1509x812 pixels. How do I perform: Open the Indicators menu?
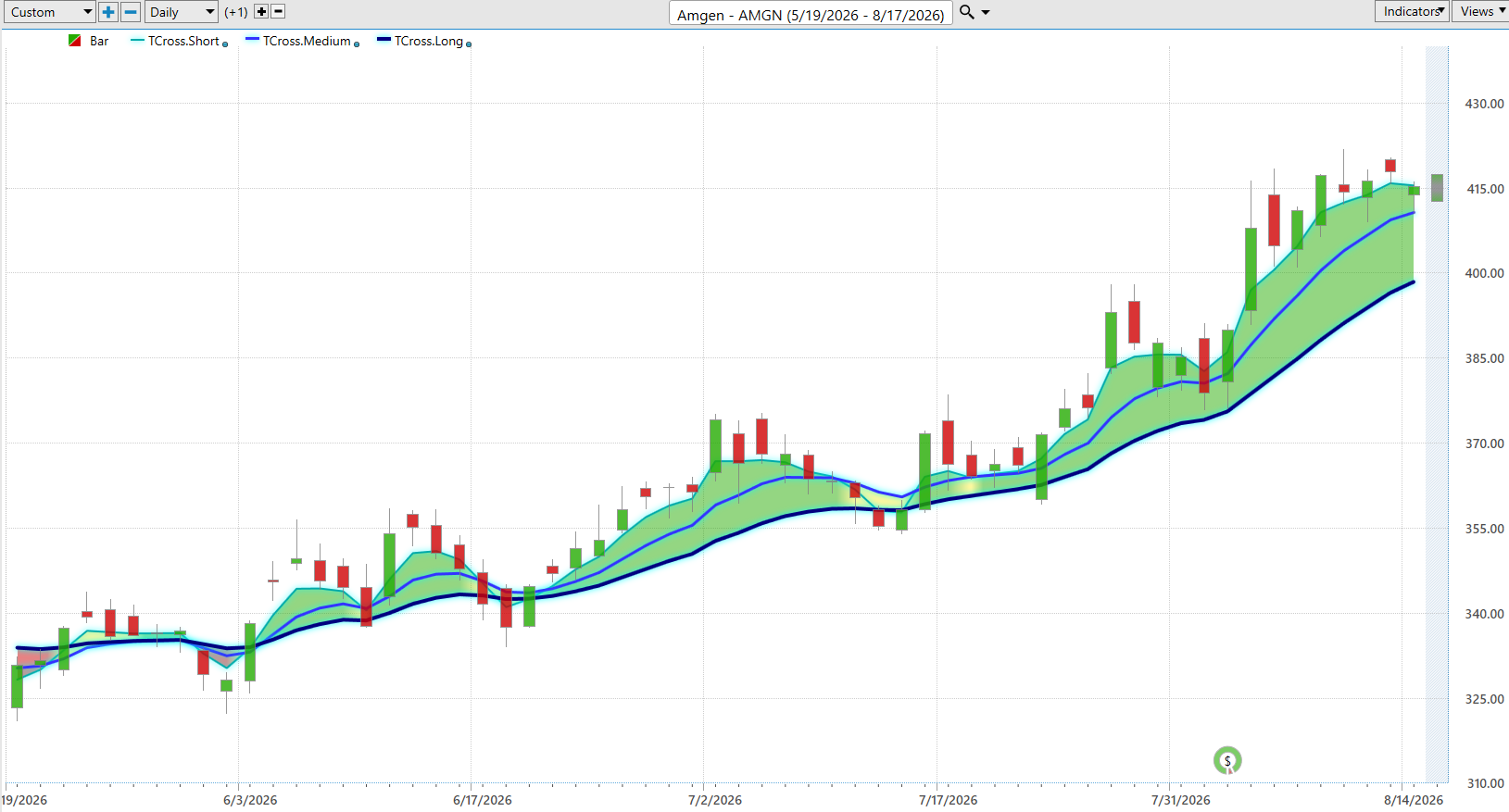(x=1413, y=11)
